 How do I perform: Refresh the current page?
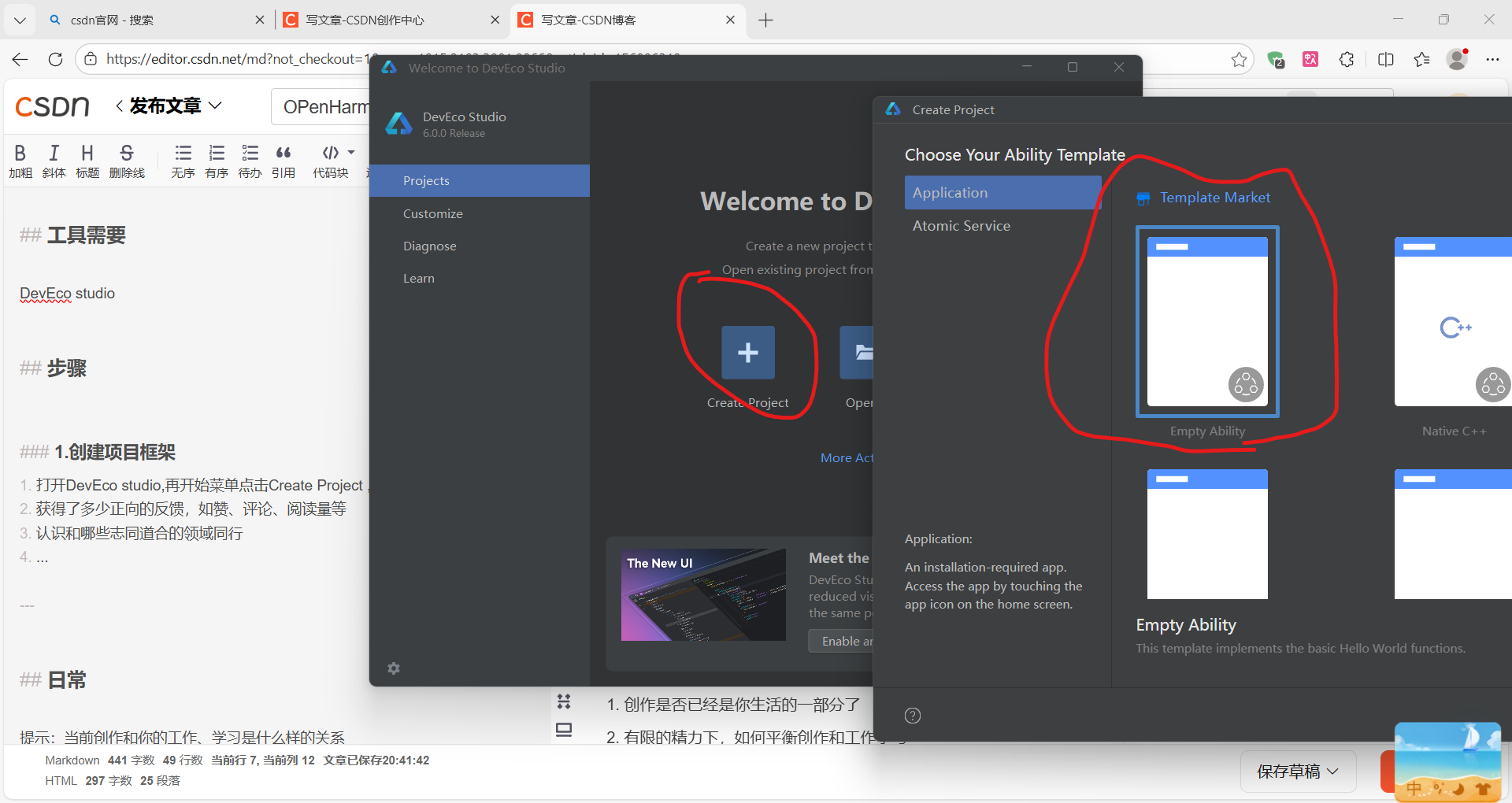55,59
